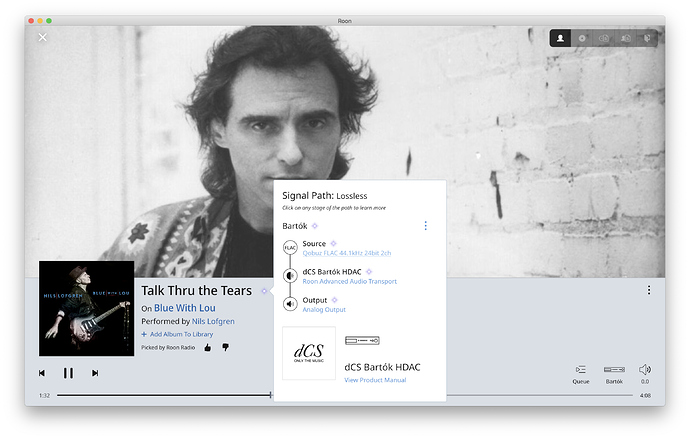
Task: Click the Roon Advanced Audio Transport link
Action: [349, 282]
